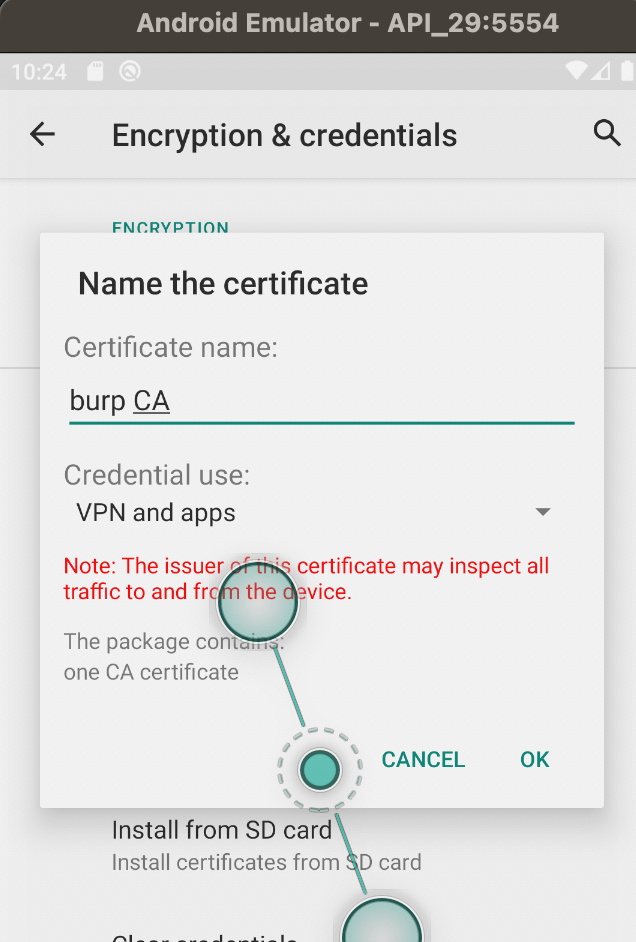This screenshot has height=942, width=636.
Task: Click the battery status icon
Action: tap(626, 70)
